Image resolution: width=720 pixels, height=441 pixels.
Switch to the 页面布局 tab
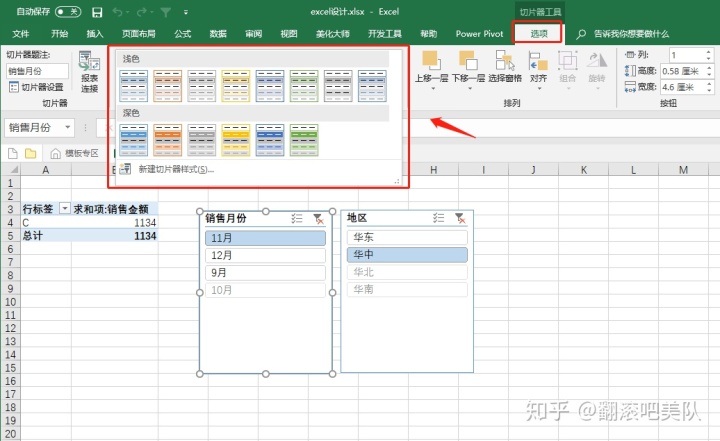tap(139, 34)
